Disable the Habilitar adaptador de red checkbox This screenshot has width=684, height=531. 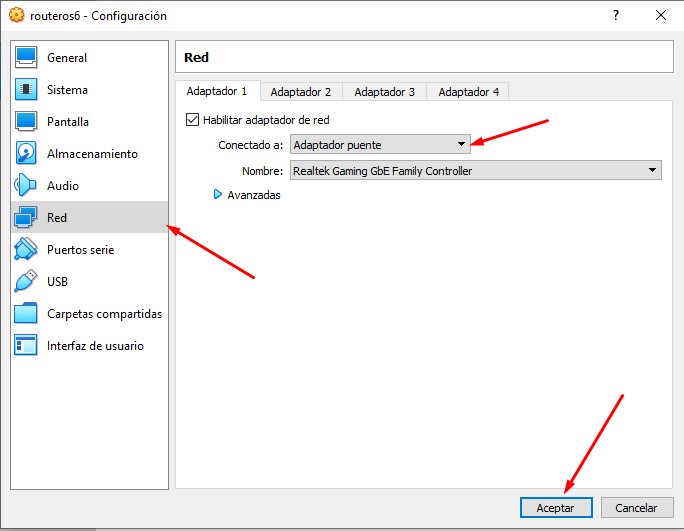tap(192, 120)
